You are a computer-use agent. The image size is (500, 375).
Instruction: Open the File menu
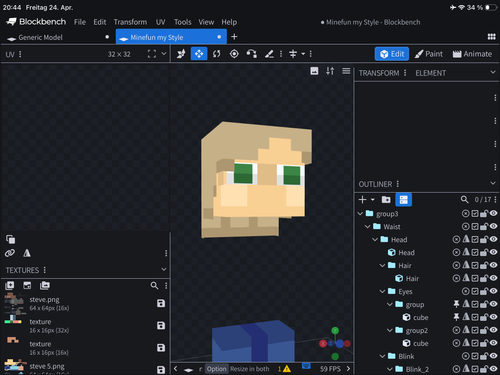(80, 22)
